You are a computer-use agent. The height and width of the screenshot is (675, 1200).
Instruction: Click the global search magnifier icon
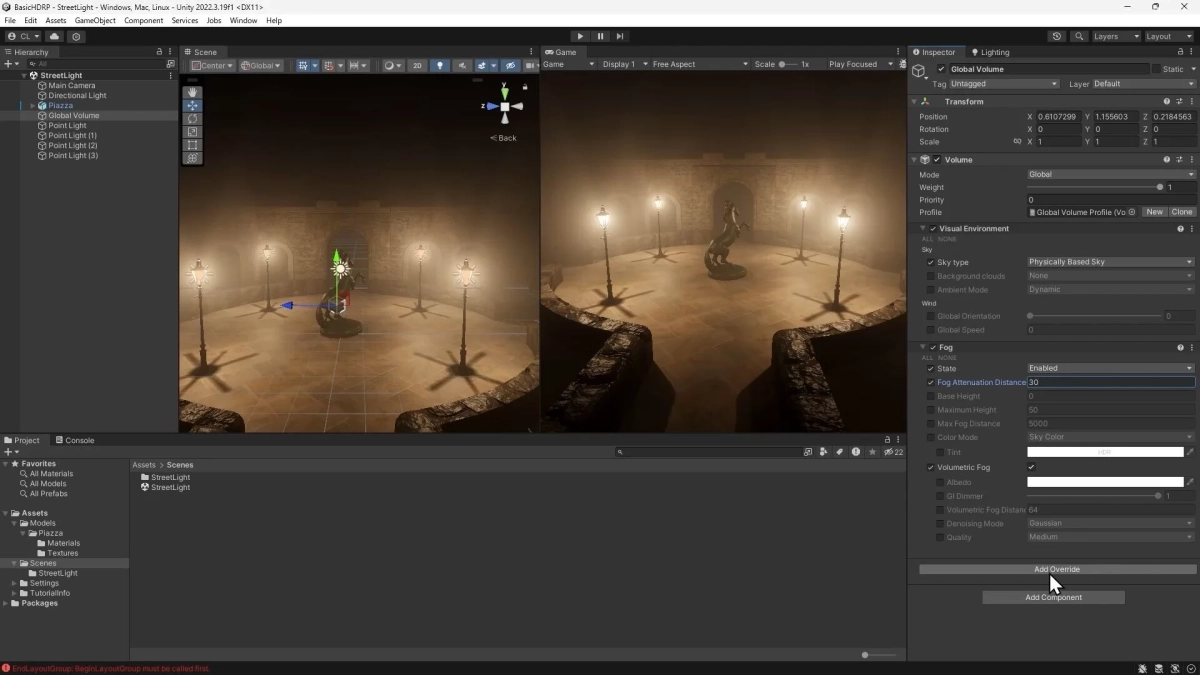point(1079,36)
